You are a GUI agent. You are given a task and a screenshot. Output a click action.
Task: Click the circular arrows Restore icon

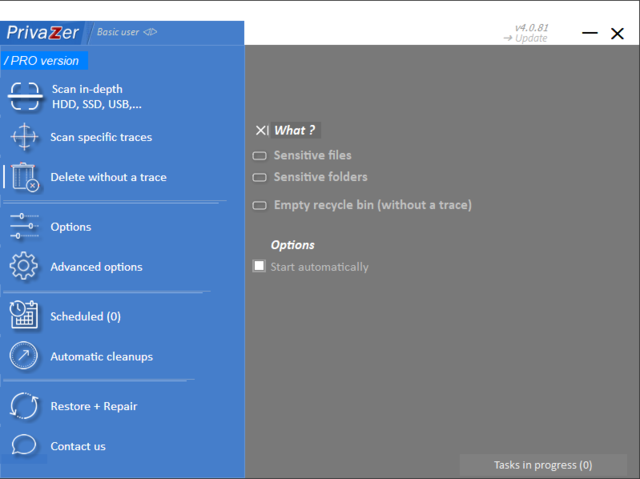(x=24, y=406)
